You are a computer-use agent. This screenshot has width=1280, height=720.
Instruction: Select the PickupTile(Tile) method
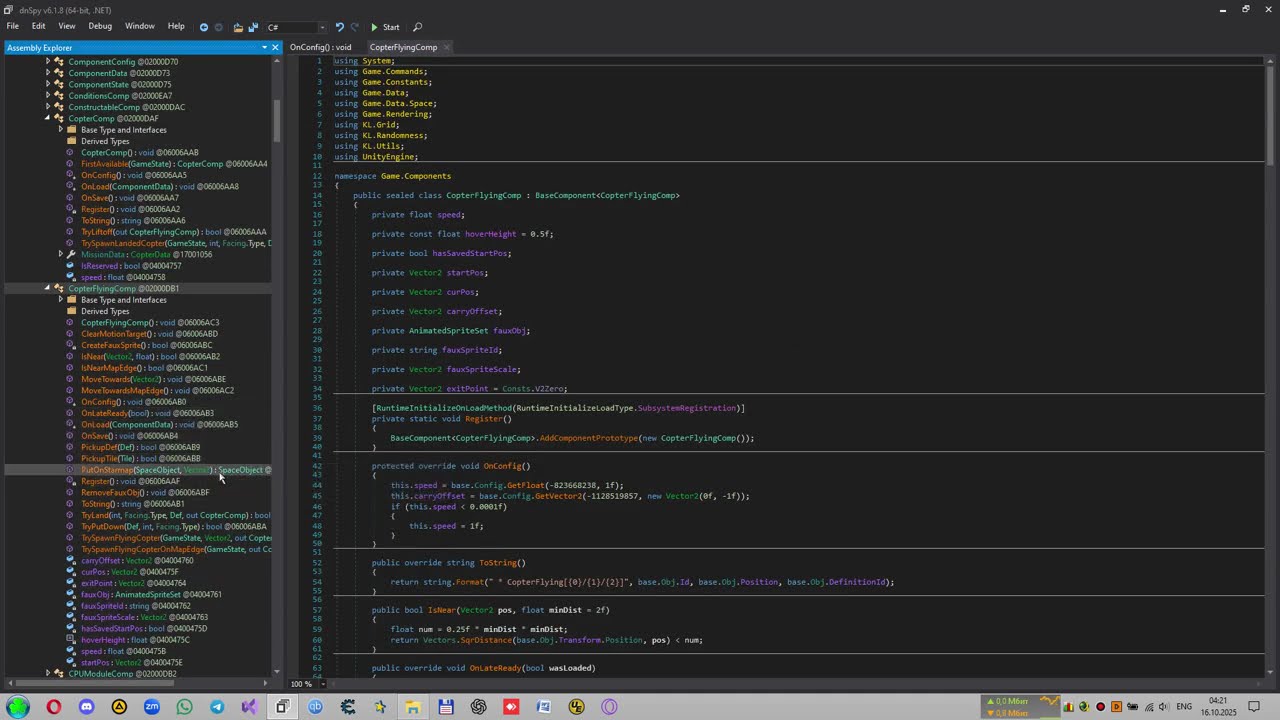[x=140, y=458]
